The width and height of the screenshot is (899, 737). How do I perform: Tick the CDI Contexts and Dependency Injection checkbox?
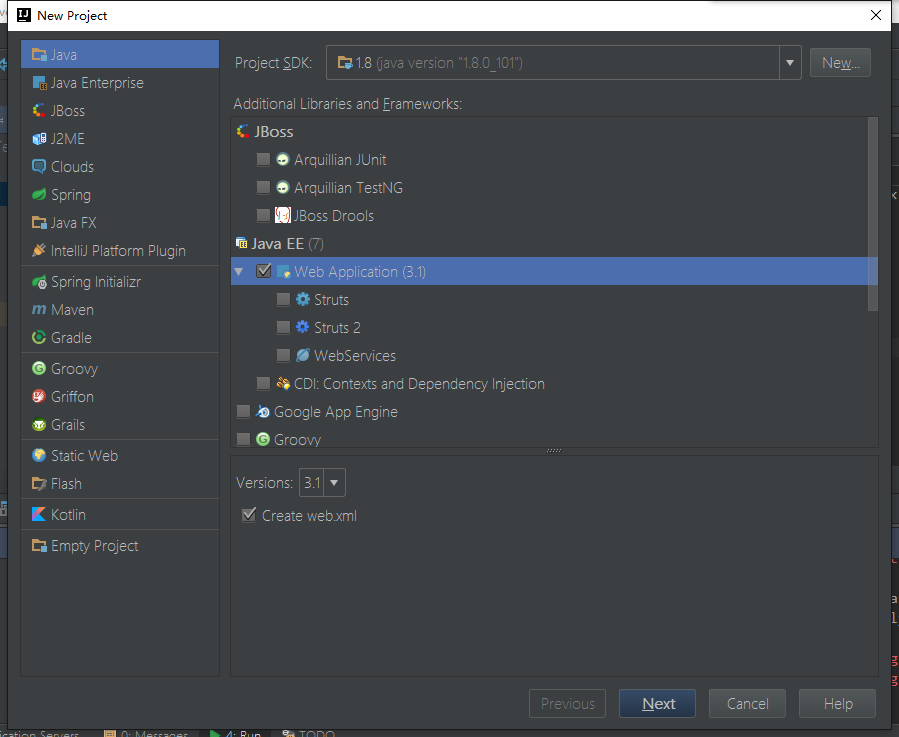pyautogui.click(x=263, y=383)
